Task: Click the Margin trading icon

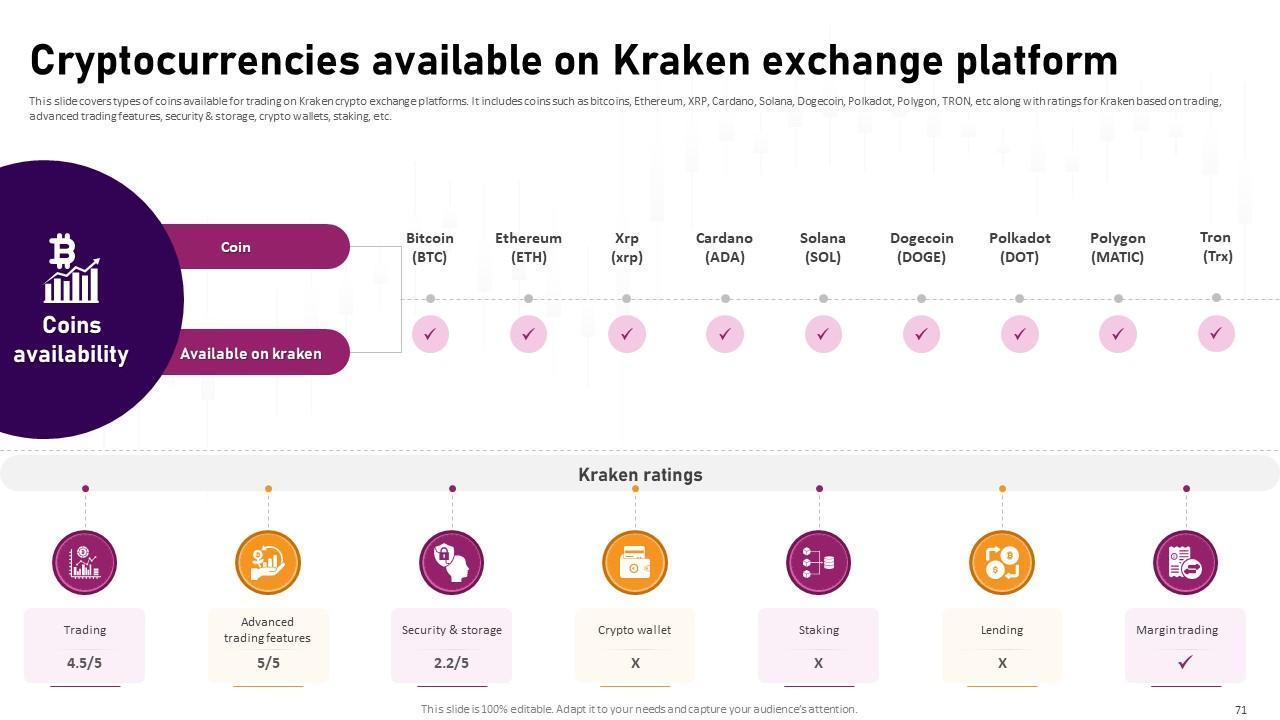Action: (x=1186, y=562)
